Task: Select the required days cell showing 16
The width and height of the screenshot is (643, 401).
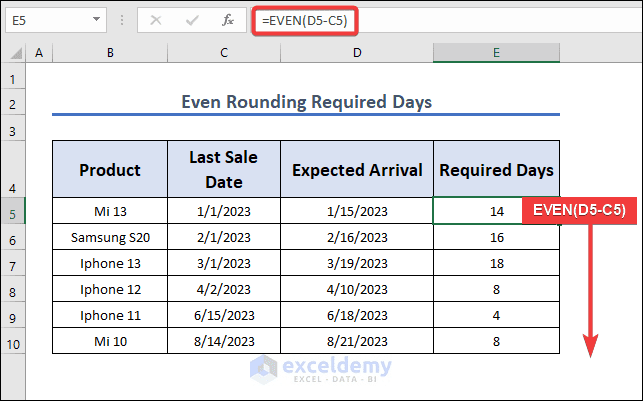Action: tap(496, 237)
